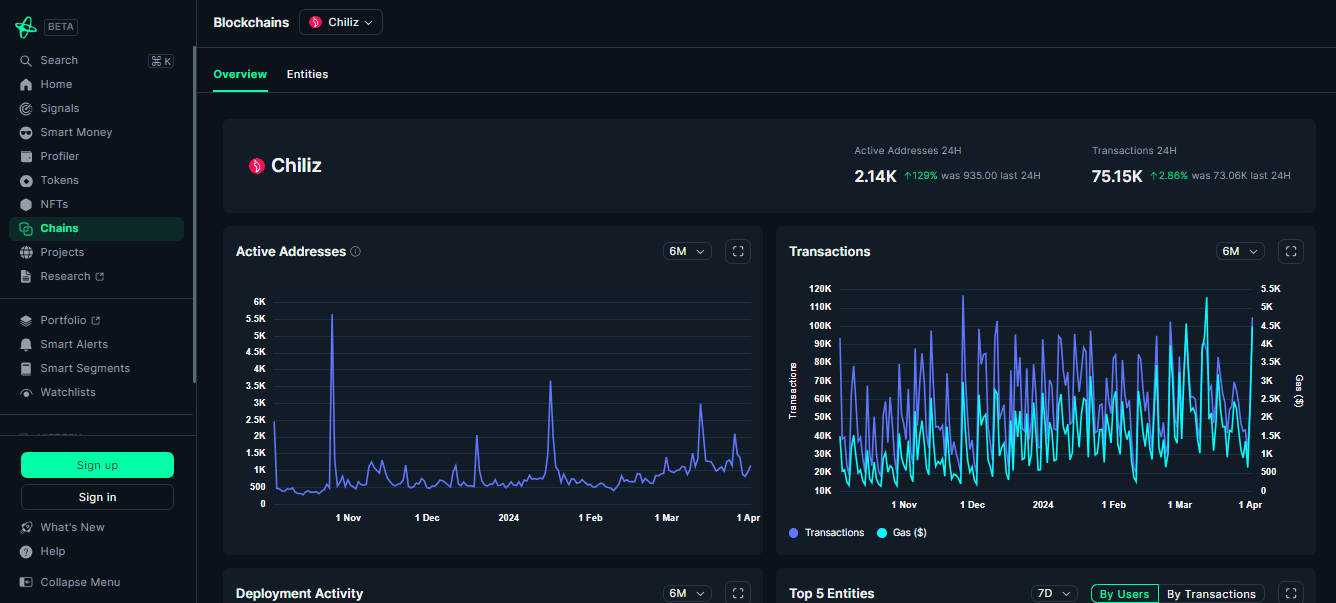Screen dimensions: 1336x603
Task: Open the Help link
Action: pos(53,552)
